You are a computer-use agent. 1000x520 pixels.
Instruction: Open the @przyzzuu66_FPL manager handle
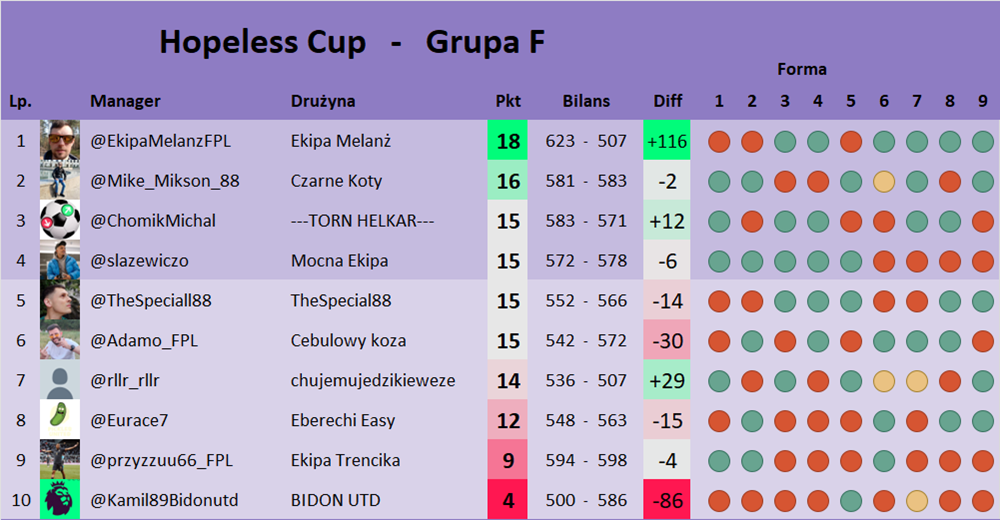click(161, 460)
